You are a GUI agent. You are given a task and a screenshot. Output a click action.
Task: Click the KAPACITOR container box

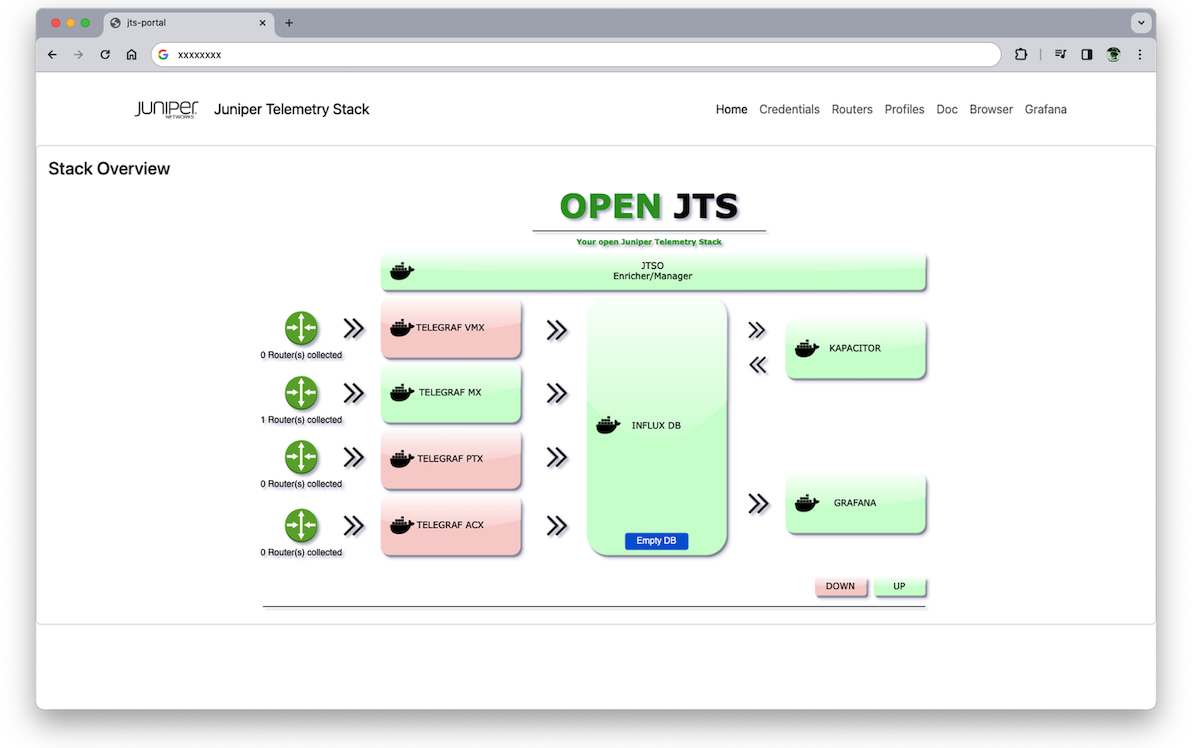[856, 349]
